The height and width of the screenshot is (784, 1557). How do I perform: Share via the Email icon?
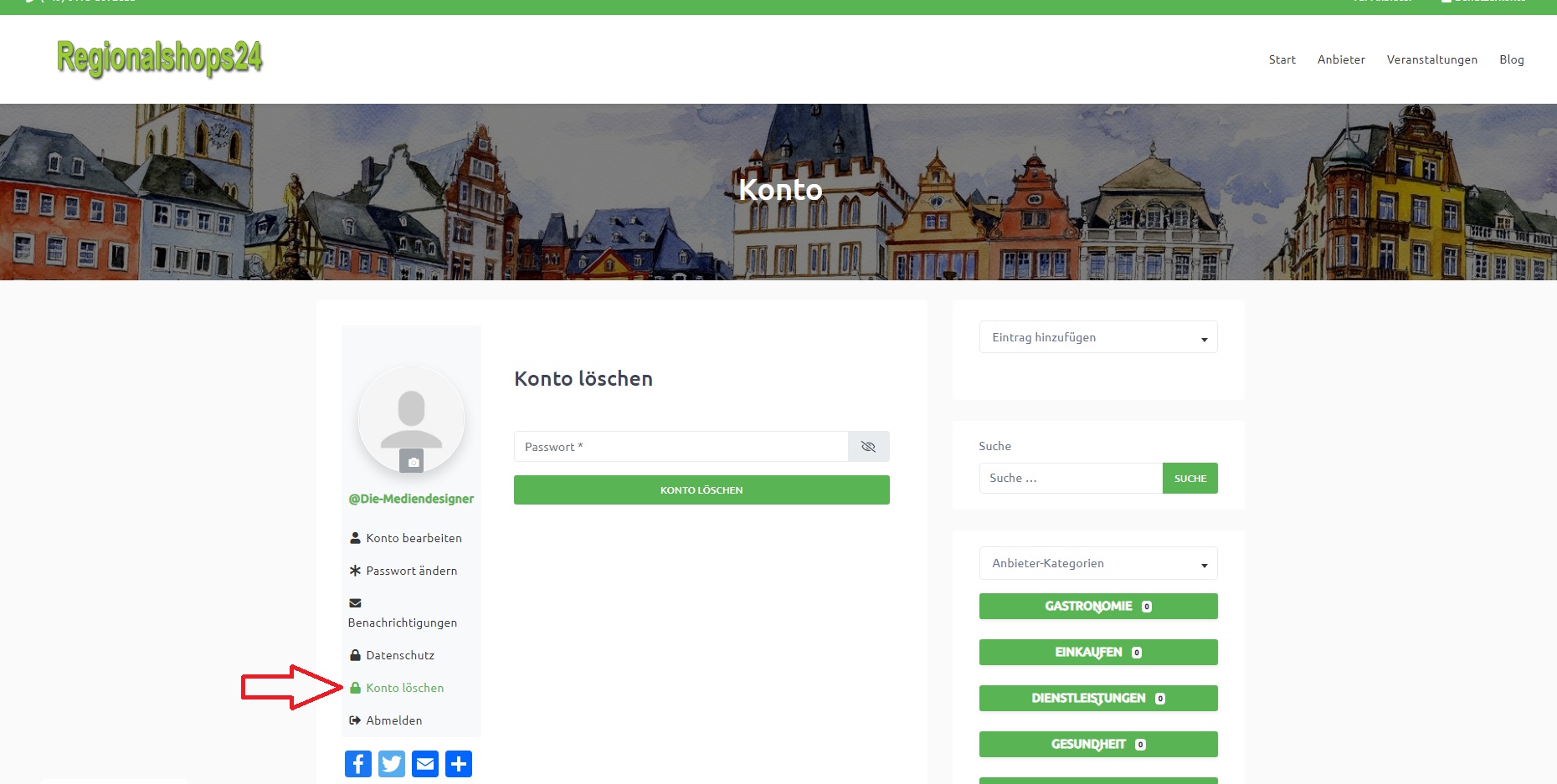[x=425, y=764]
